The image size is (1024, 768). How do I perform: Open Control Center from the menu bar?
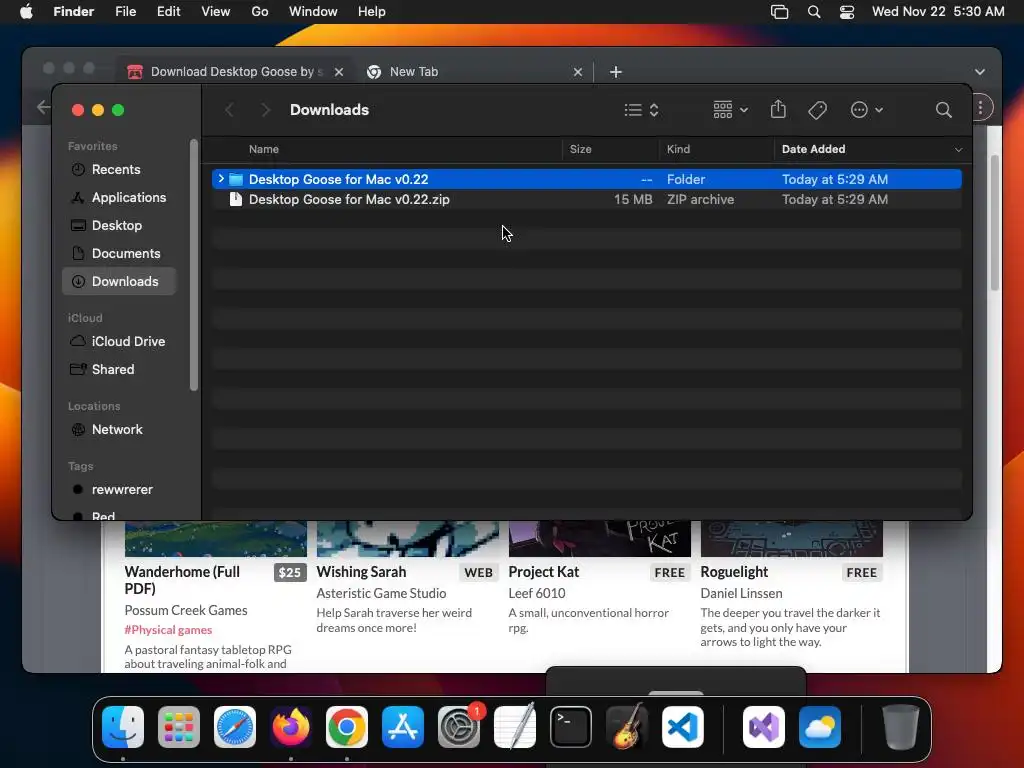click(x=846, y=12)
